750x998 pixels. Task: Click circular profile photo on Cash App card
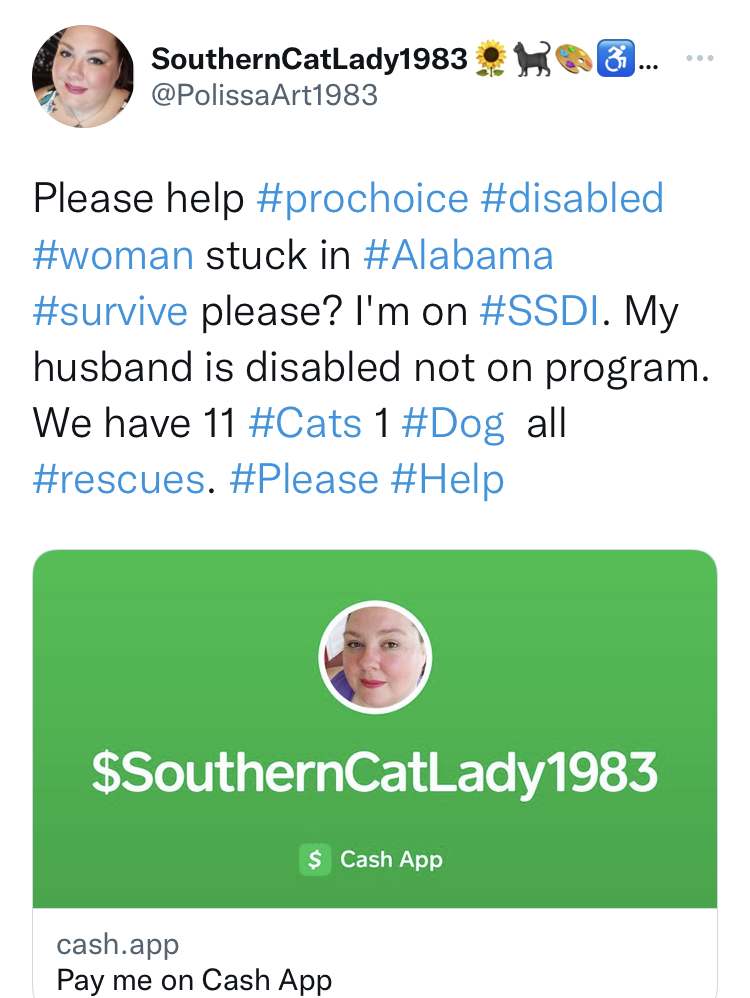tap(375, 657)
